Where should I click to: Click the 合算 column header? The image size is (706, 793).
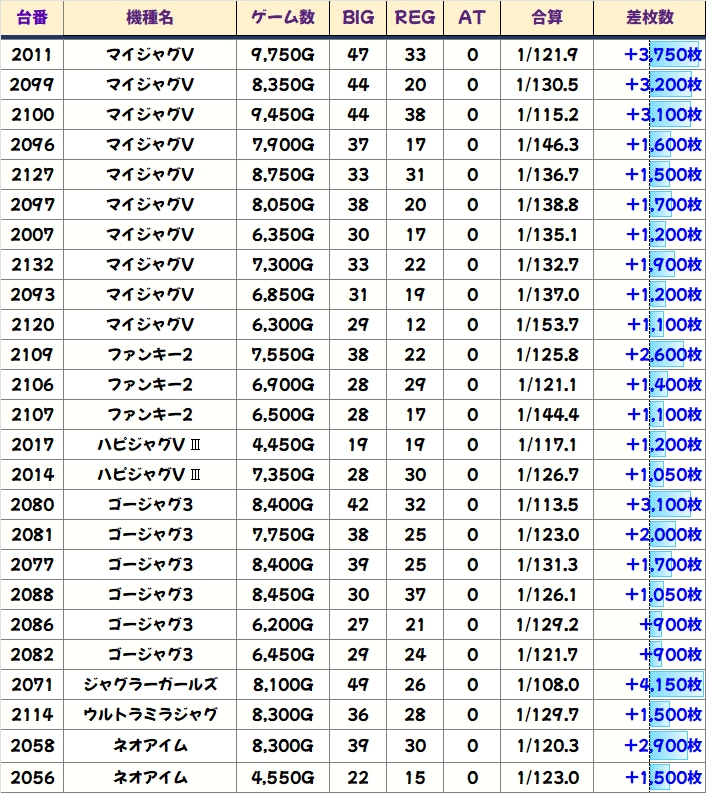point(547,18)
